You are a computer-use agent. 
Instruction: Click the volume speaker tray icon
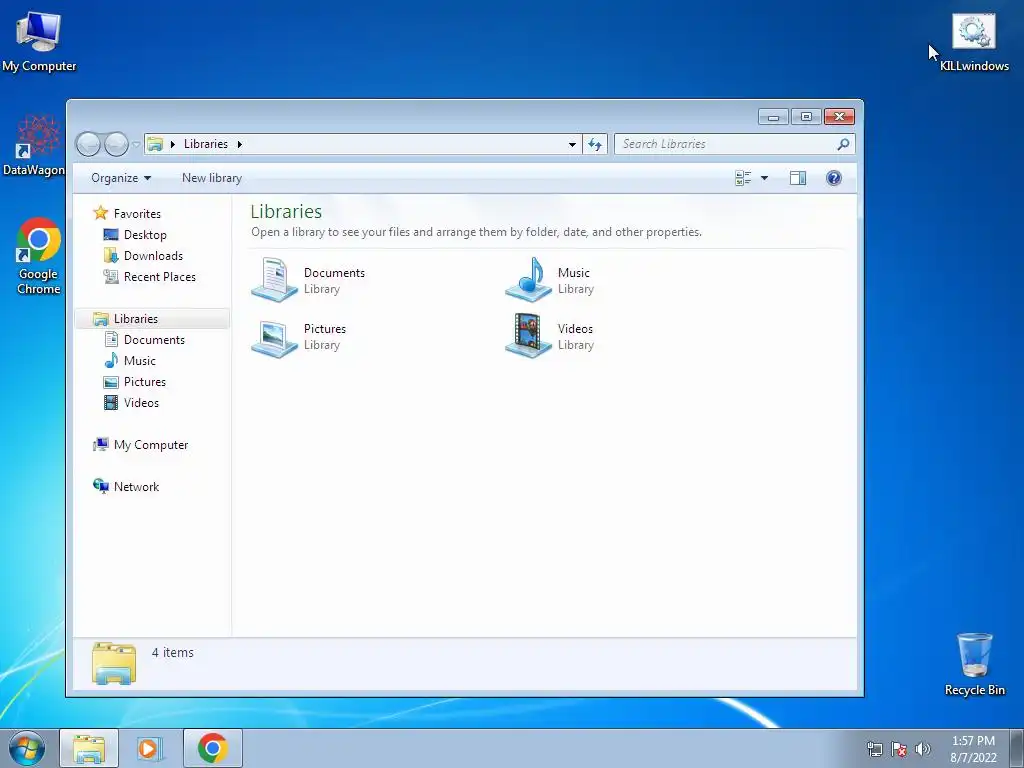pyautogui.click(x=922, y=749)
